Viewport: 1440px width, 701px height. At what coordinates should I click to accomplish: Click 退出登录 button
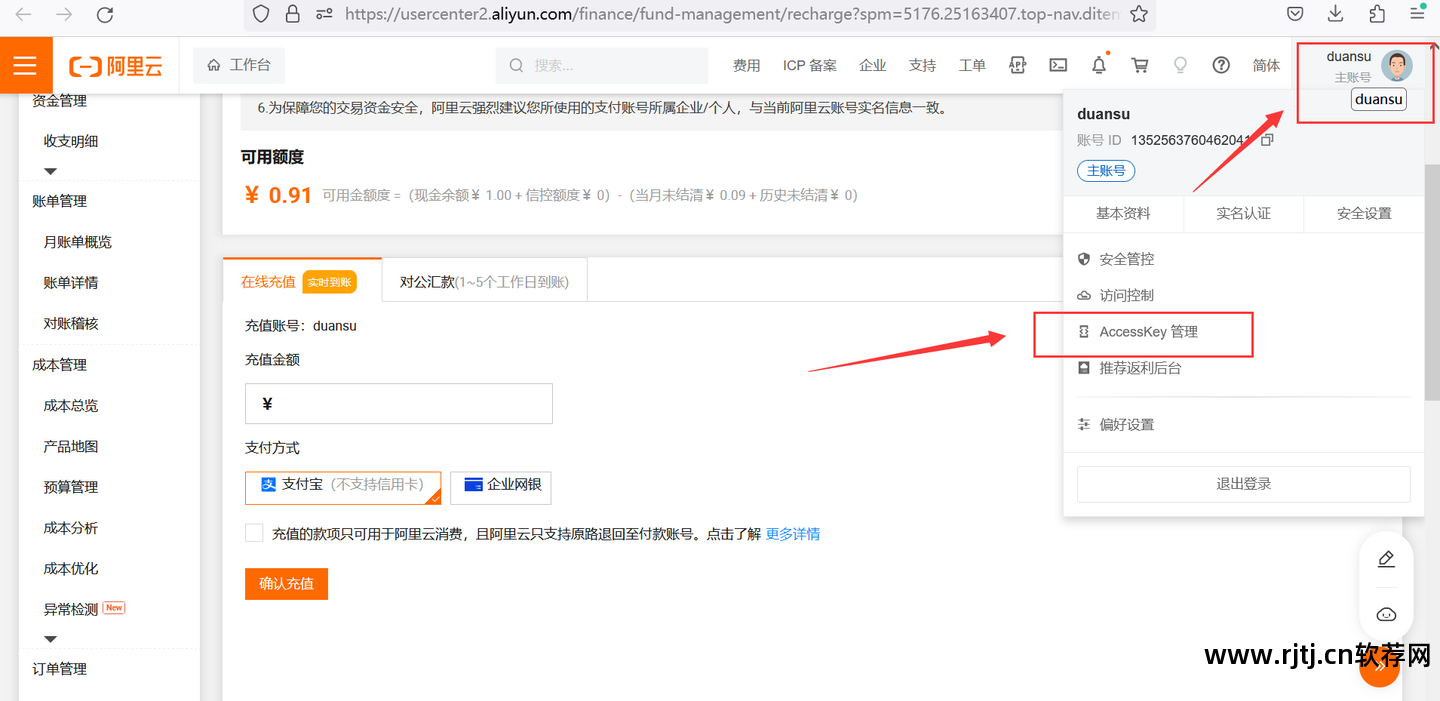pos(1243,484)
